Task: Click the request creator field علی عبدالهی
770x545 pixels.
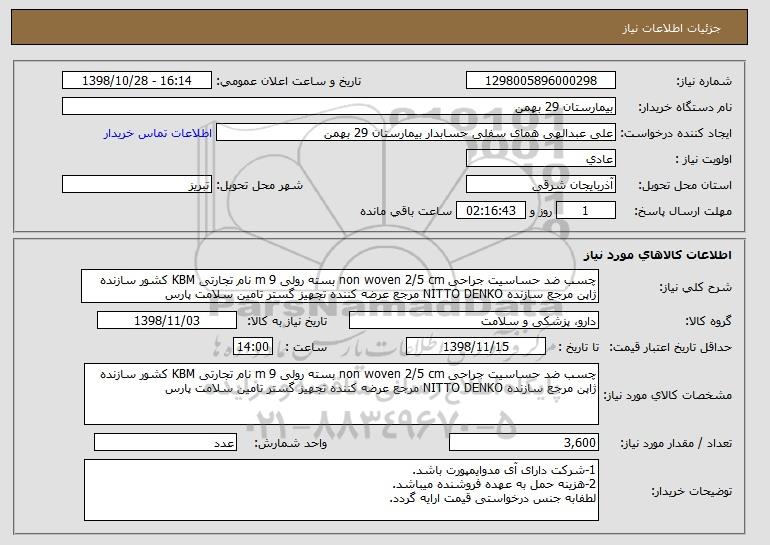Action: click(x=416, y=133)
